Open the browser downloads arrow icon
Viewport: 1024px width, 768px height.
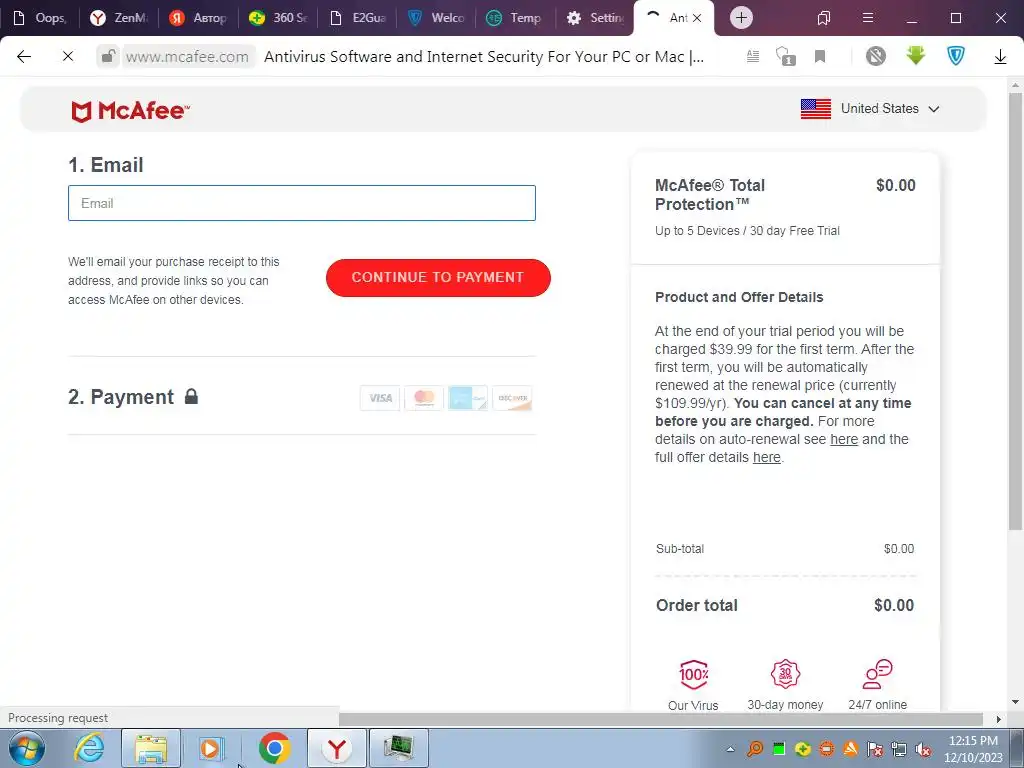(1000, 57)
